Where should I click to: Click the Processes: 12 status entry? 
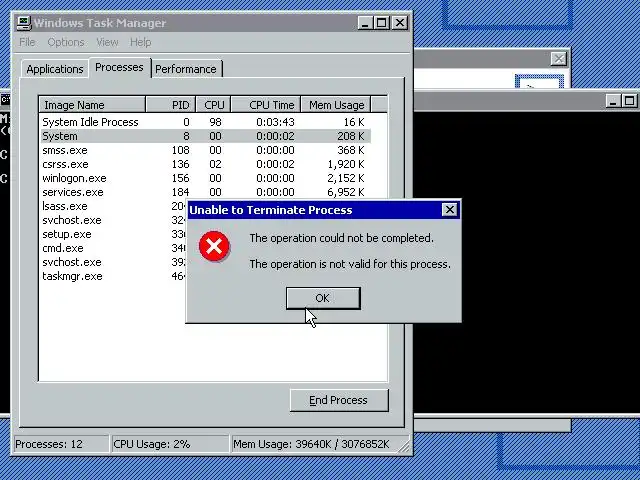(61, 444)
